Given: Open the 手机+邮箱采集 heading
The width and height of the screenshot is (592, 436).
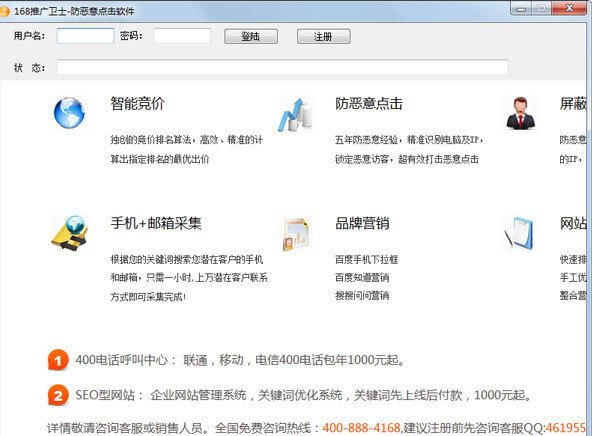Looking at the screenshot, I should (x=156, y=223).
